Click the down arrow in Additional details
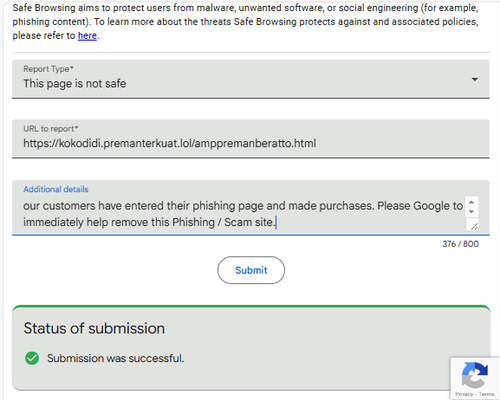This screenshot has width=500, height=400. (471, 212)
